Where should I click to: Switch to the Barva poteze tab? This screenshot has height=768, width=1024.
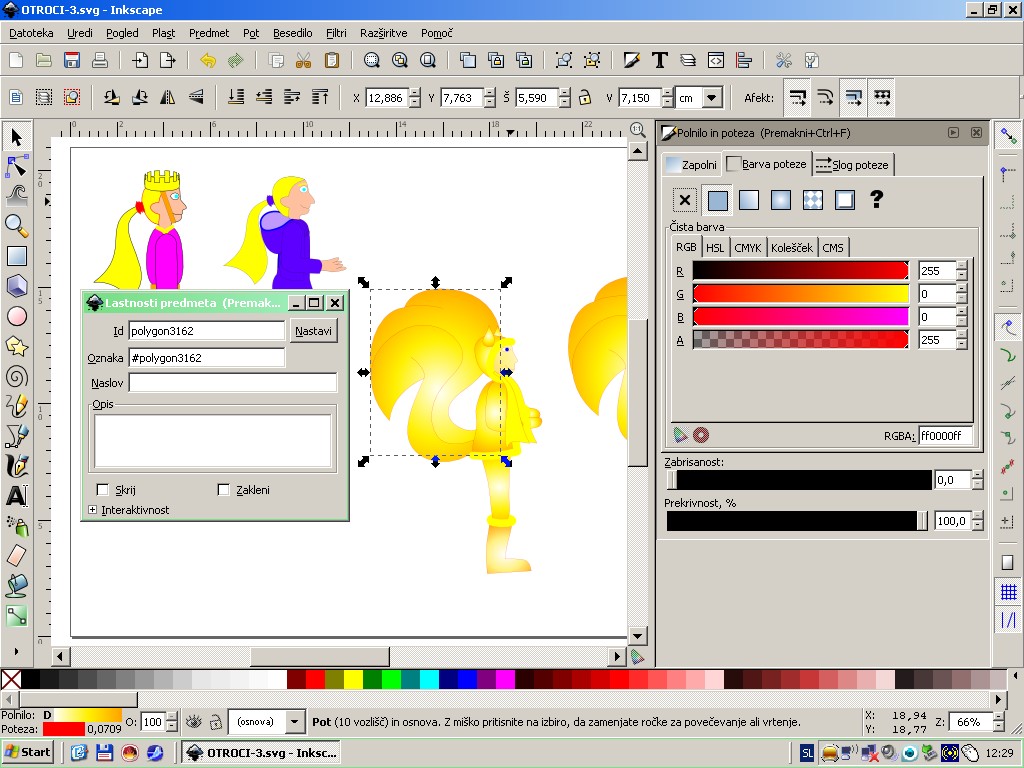pos(766,164)
